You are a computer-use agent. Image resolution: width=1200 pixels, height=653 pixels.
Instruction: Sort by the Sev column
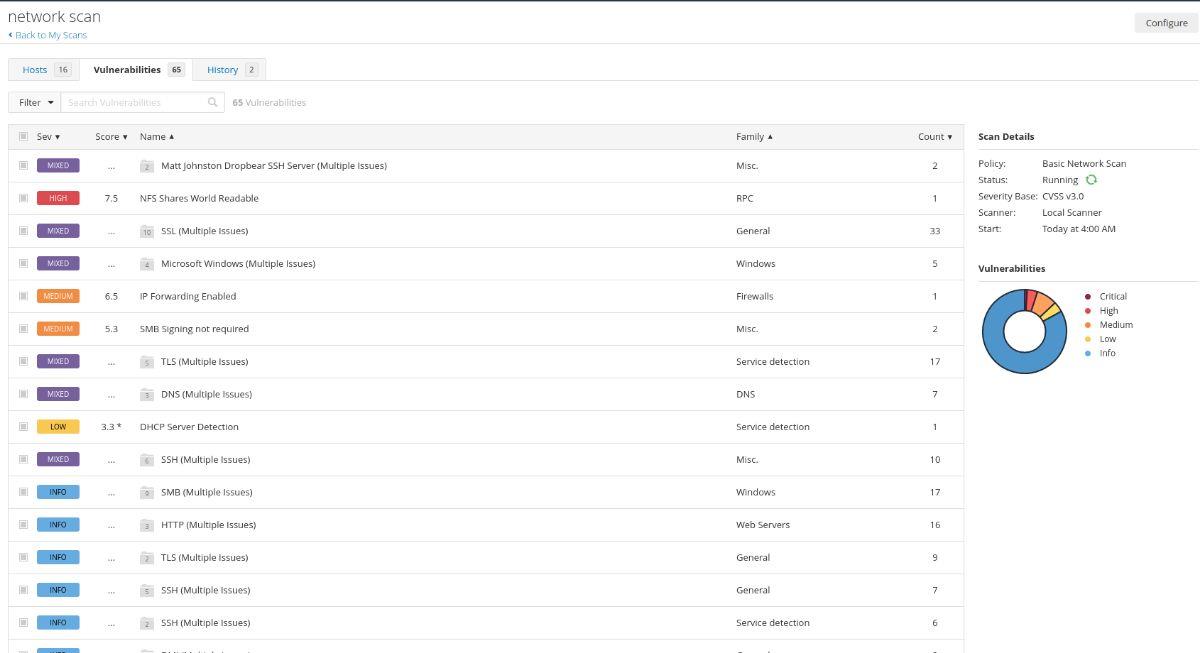pos(49,137)
